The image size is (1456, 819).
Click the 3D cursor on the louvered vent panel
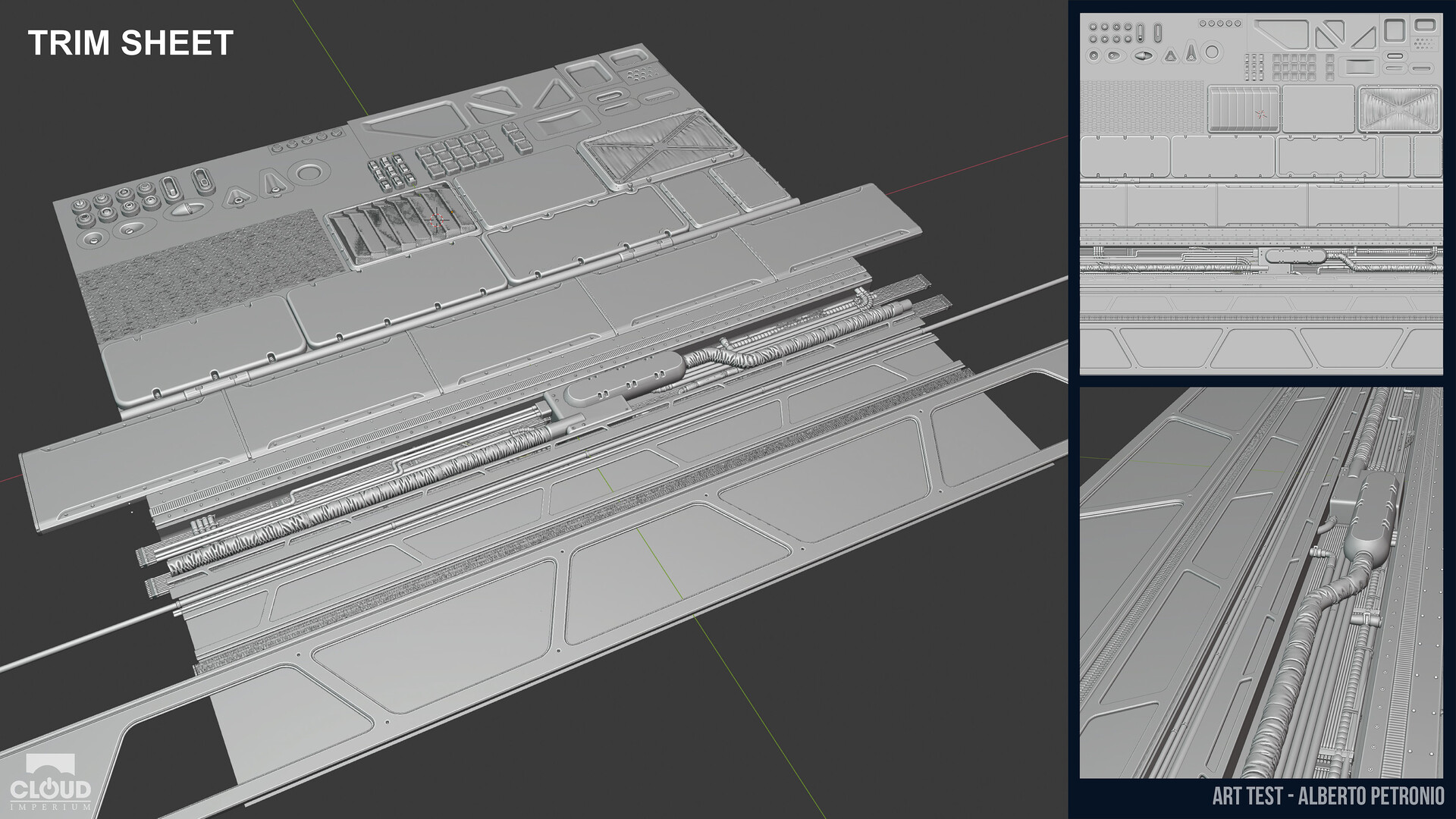tap(435, 221)
